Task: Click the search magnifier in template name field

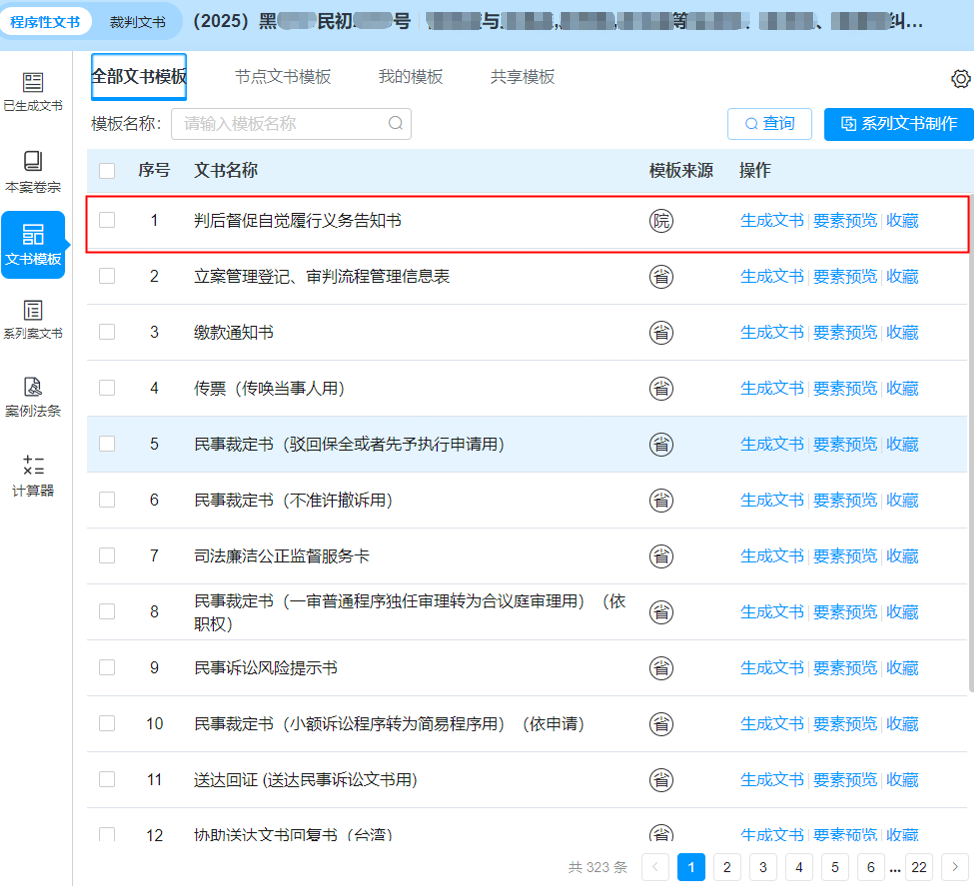Action: coord(395,124)
